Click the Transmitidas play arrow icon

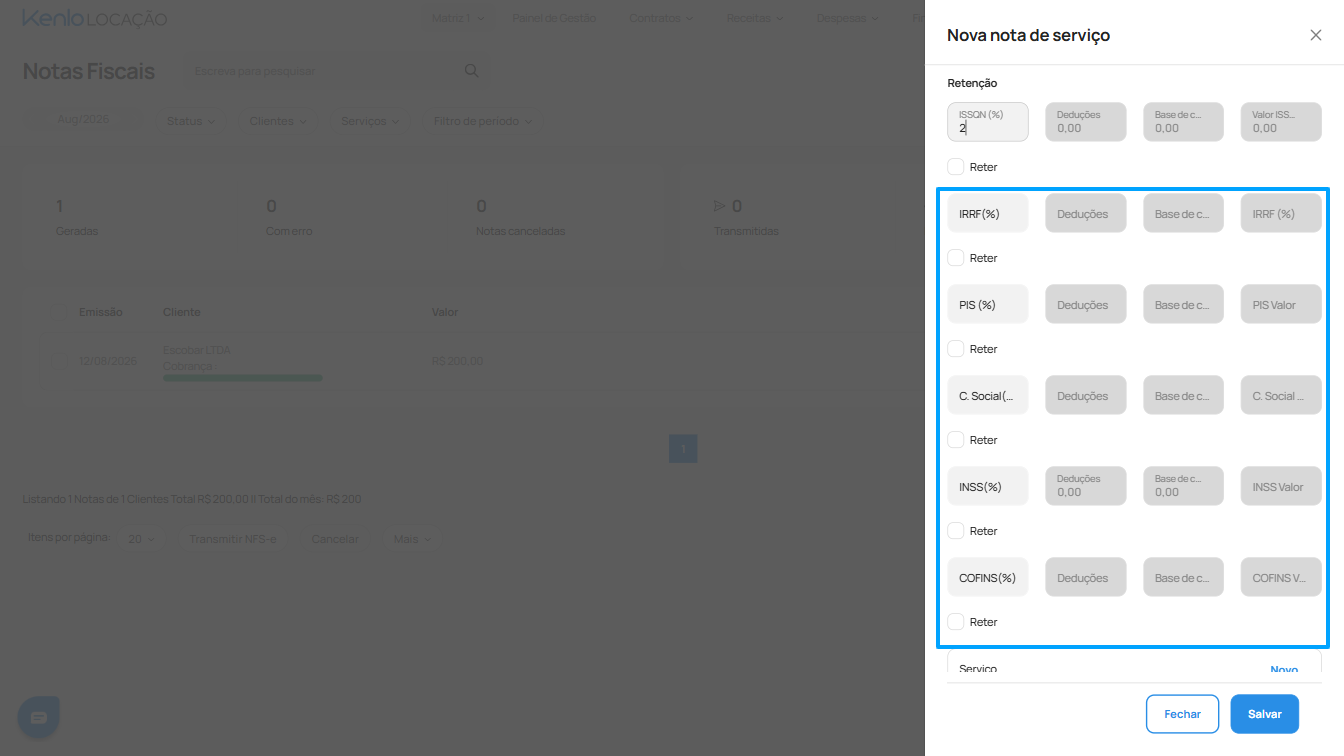[x=719, y=206]
